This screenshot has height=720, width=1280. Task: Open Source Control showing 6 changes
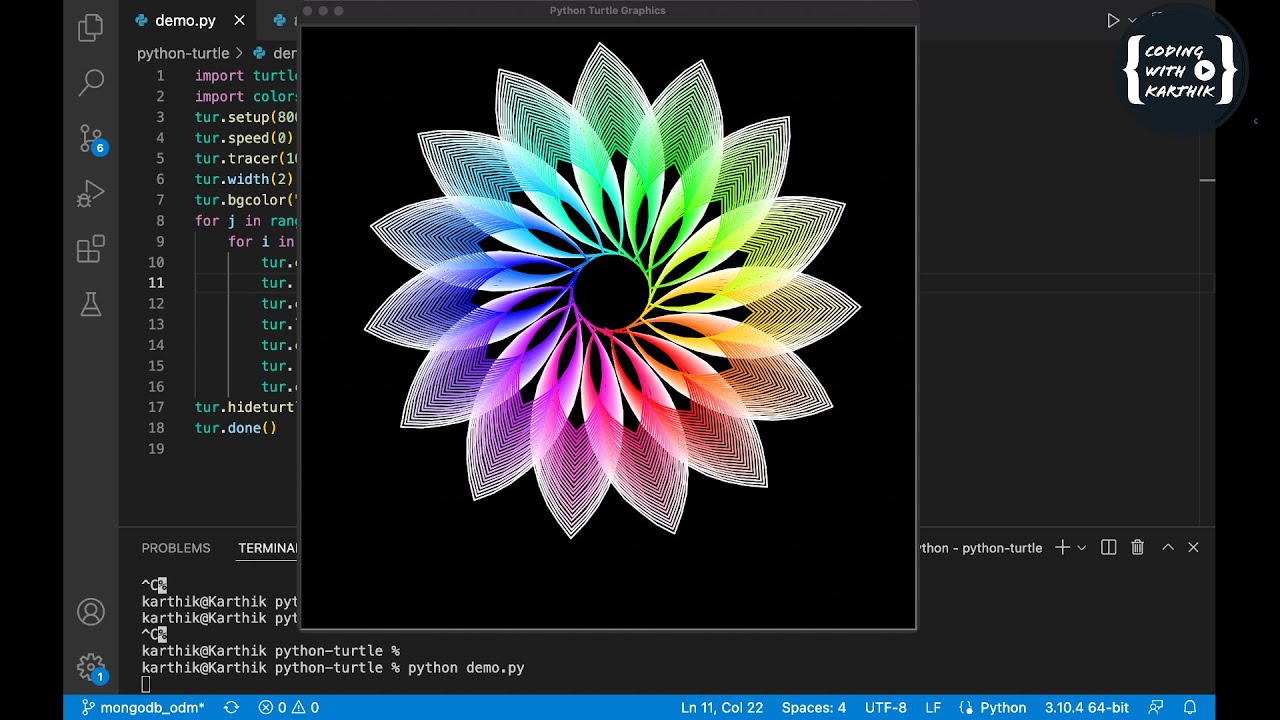90,138
